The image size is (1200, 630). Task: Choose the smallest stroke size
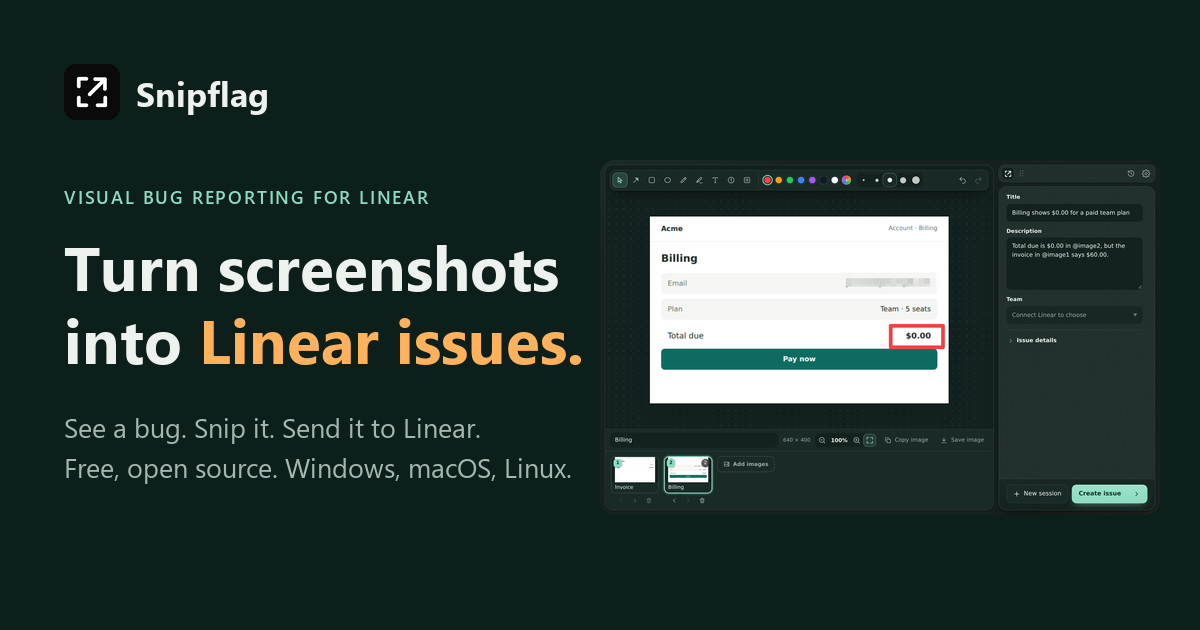(x=864, y=180)
